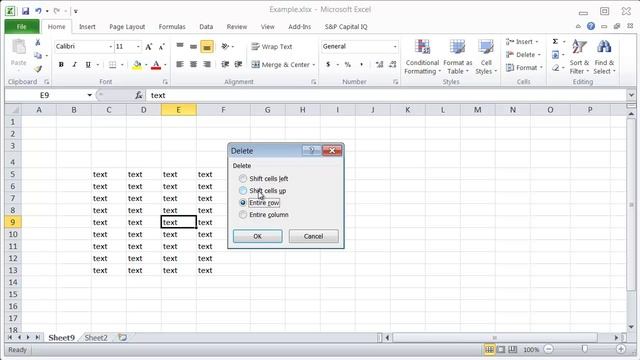Viewport: 640px width, 360px height.
Task: Expand the Merge & Center dropdown arrow
Action: point(313,65)
